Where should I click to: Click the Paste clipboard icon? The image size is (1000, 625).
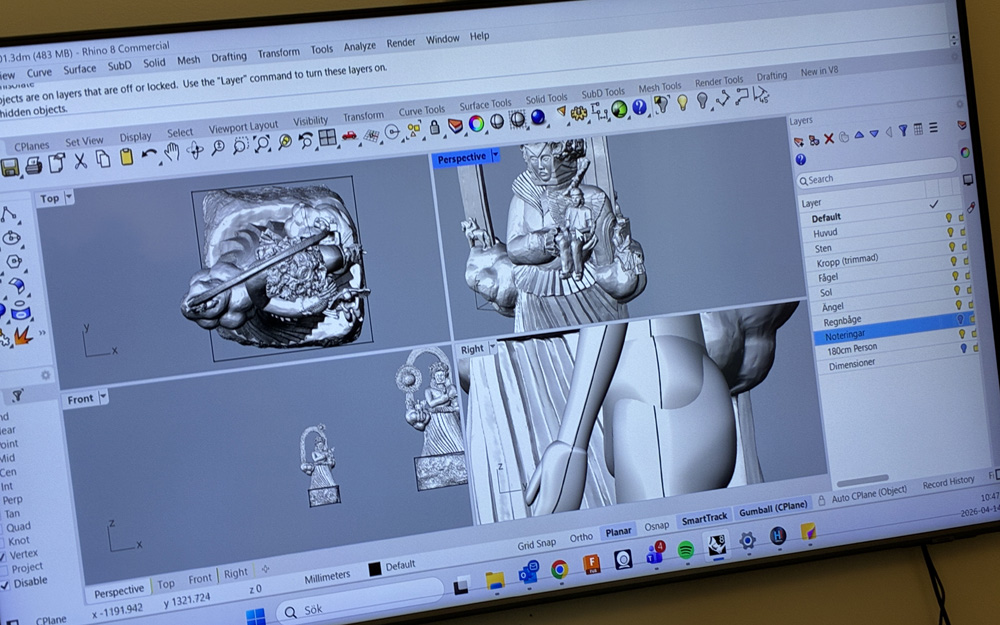coord(126,157)
